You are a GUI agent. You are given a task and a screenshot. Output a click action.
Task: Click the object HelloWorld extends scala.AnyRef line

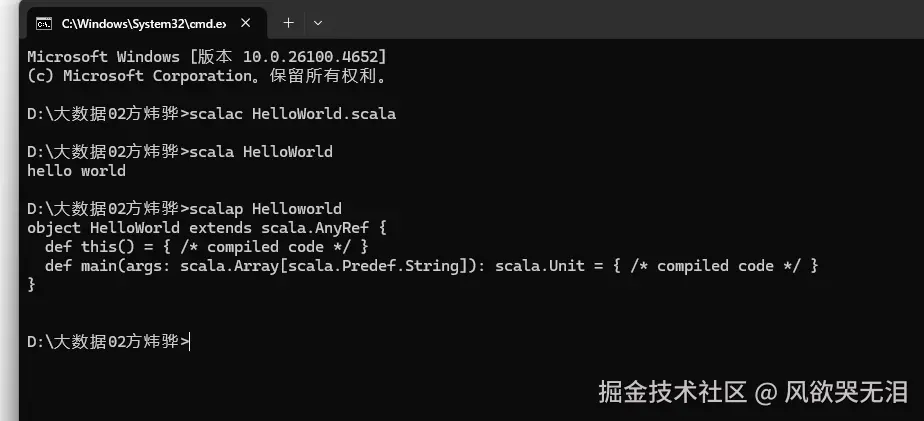click(x=207, y=228)
